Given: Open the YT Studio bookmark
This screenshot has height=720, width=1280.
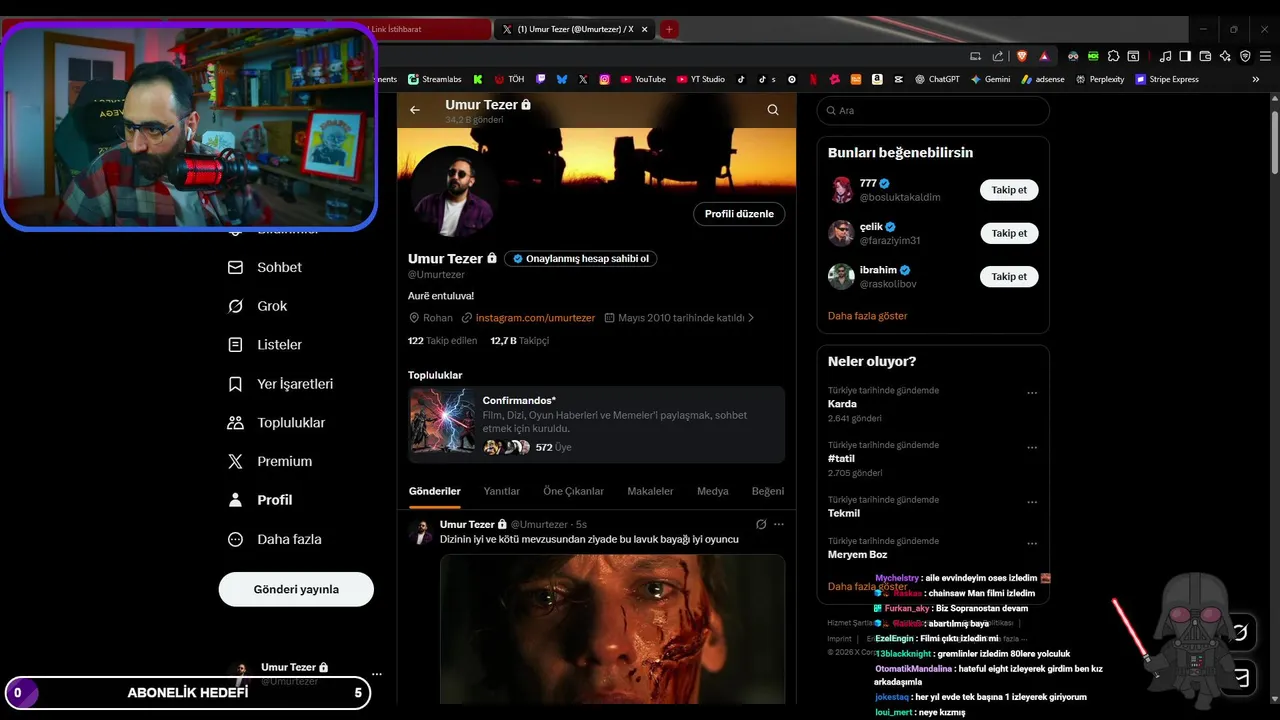Looking at the screenshot, I should (x=701, y=79).
